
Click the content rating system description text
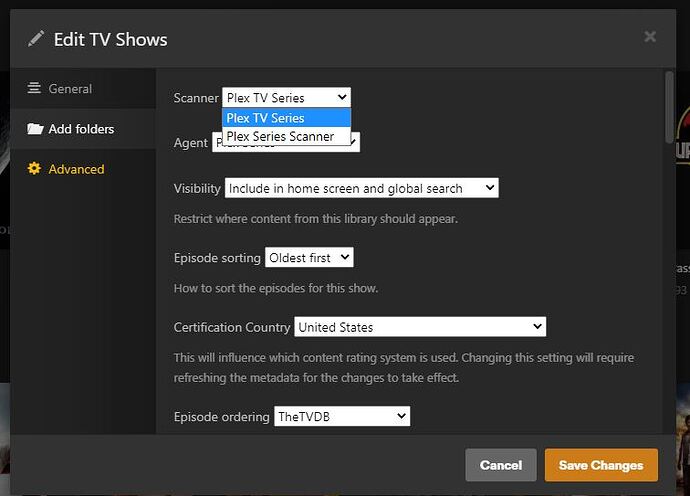click(x=404, y=367)
